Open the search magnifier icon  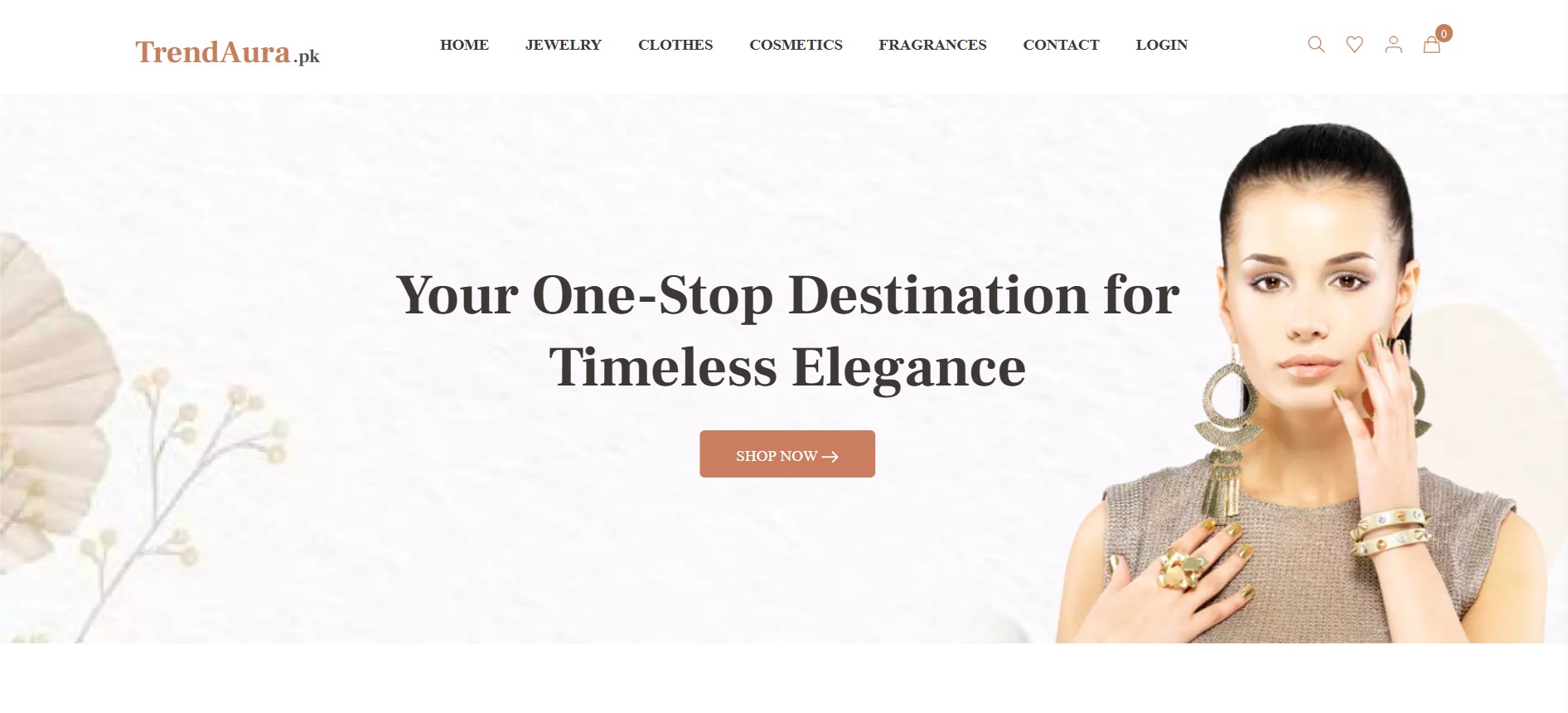coord(1316,45)
